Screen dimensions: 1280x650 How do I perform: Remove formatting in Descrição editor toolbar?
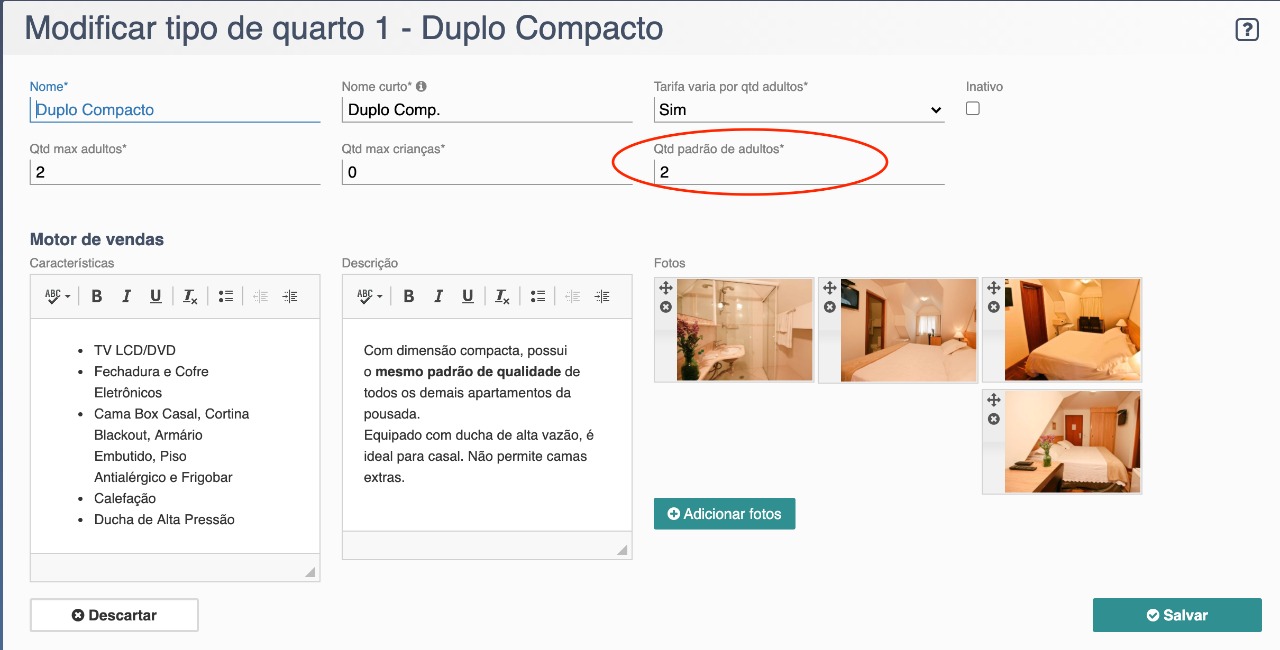point(502,296)
